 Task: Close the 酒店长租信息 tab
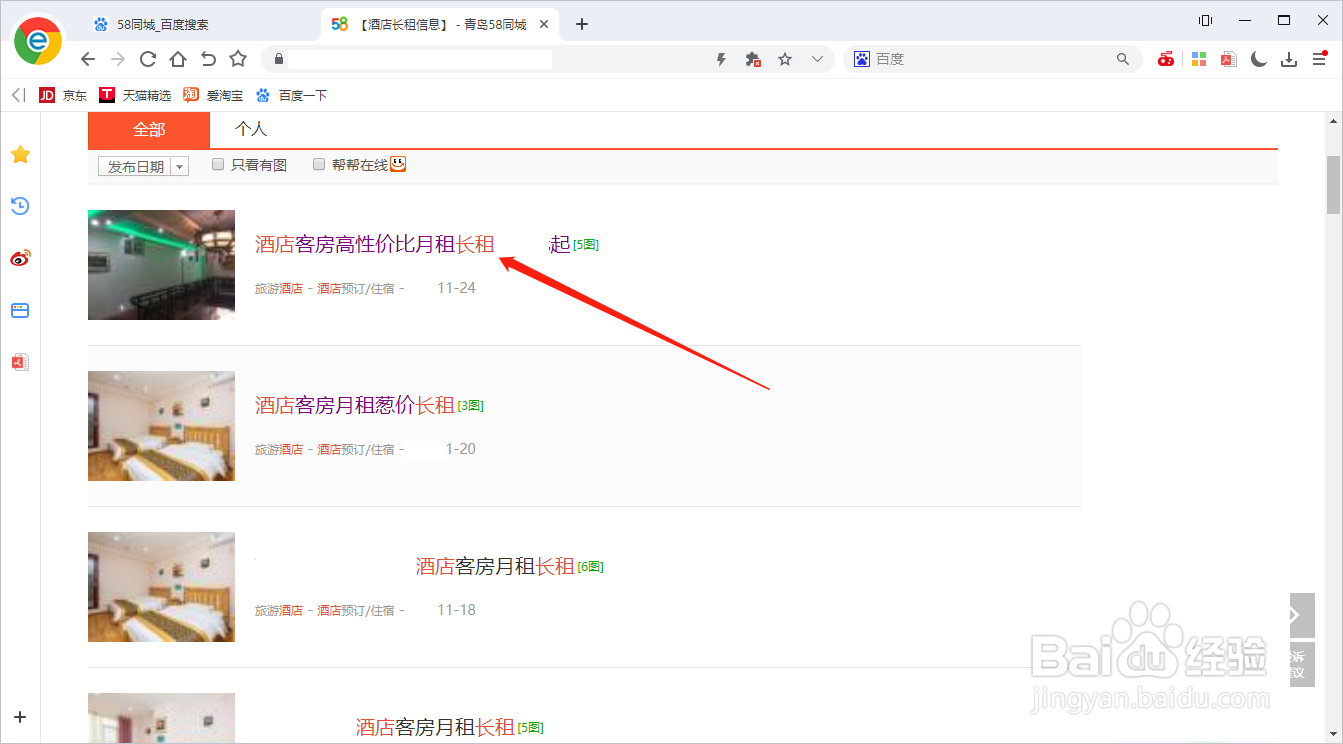pyautogui.click(x=545, y=24)
